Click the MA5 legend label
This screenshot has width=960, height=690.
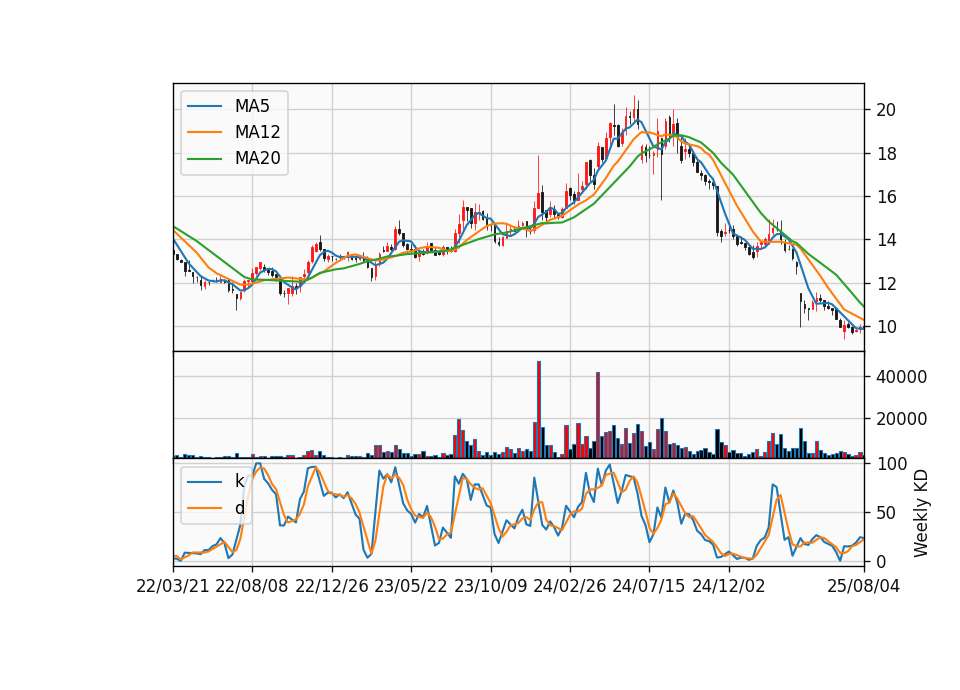point(252,106)
